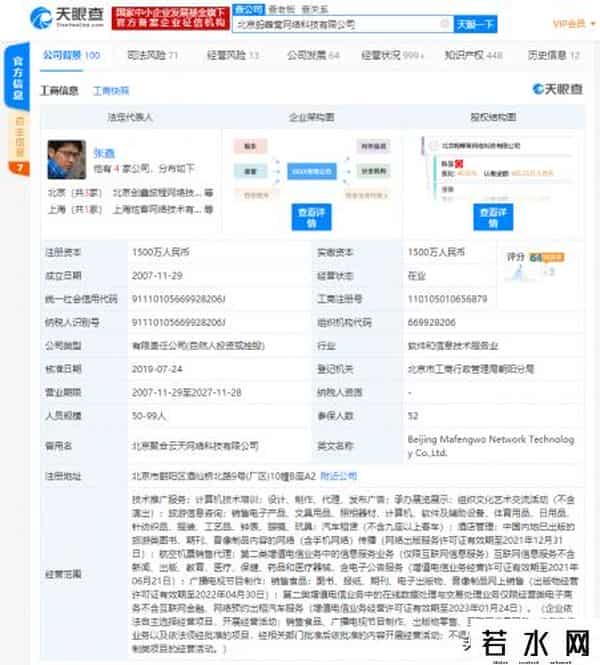Switch to the 经营风险 13 tab
600x665 pixels.
[233, 55]
